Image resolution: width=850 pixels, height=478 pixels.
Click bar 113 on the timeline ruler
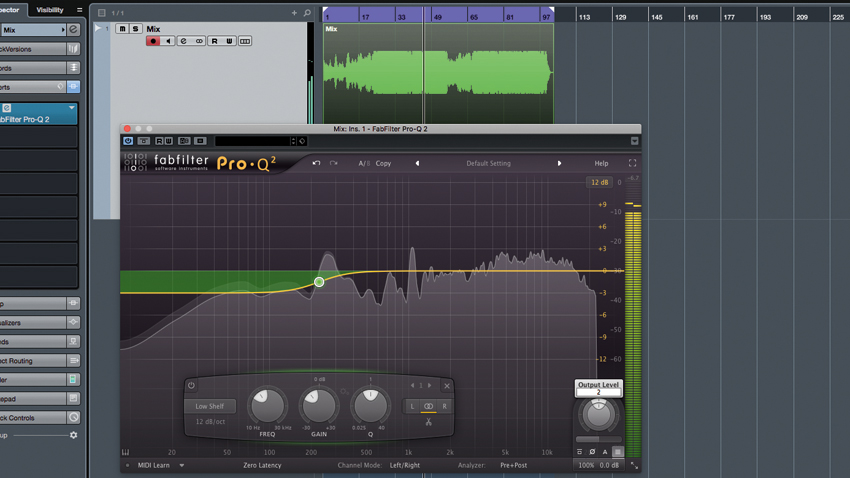584,17
